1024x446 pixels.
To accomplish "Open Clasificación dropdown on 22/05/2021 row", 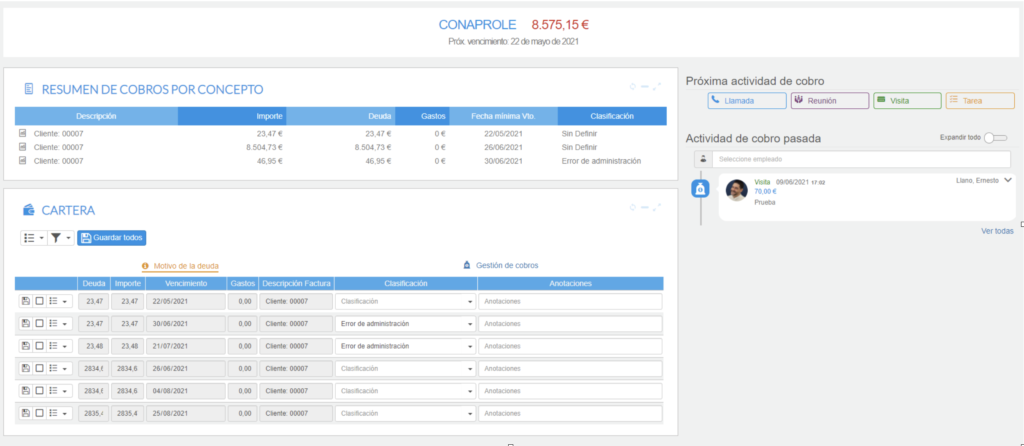I will [x=406, y=302].
